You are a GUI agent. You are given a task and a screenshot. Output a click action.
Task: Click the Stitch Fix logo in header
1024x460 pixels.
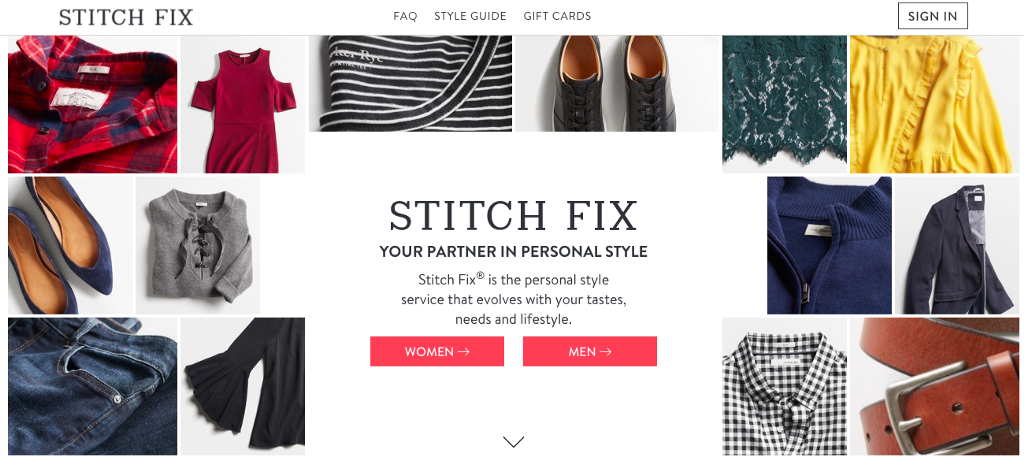[126, 17]
